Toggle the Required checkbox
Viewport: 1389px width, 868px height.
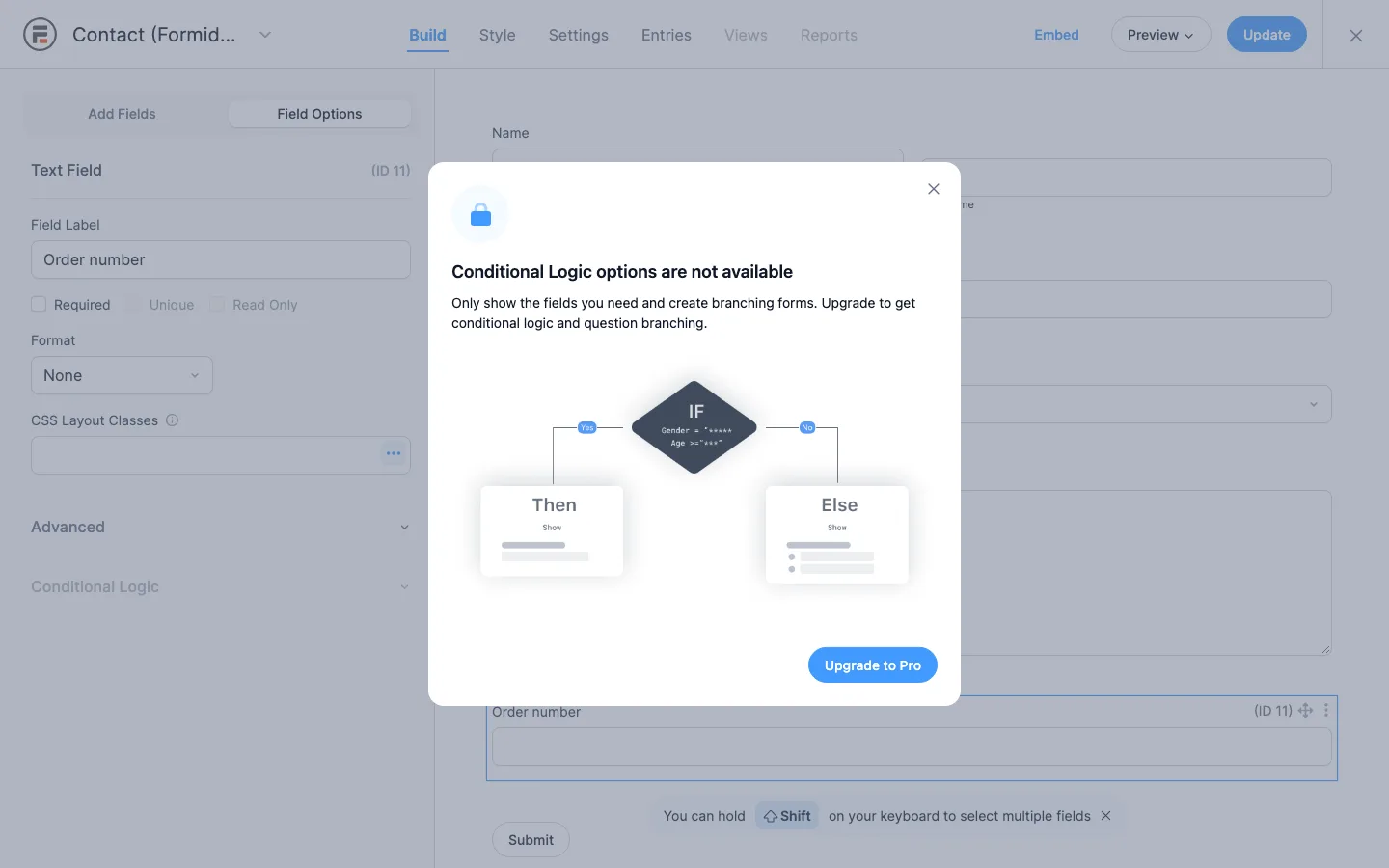39,305
